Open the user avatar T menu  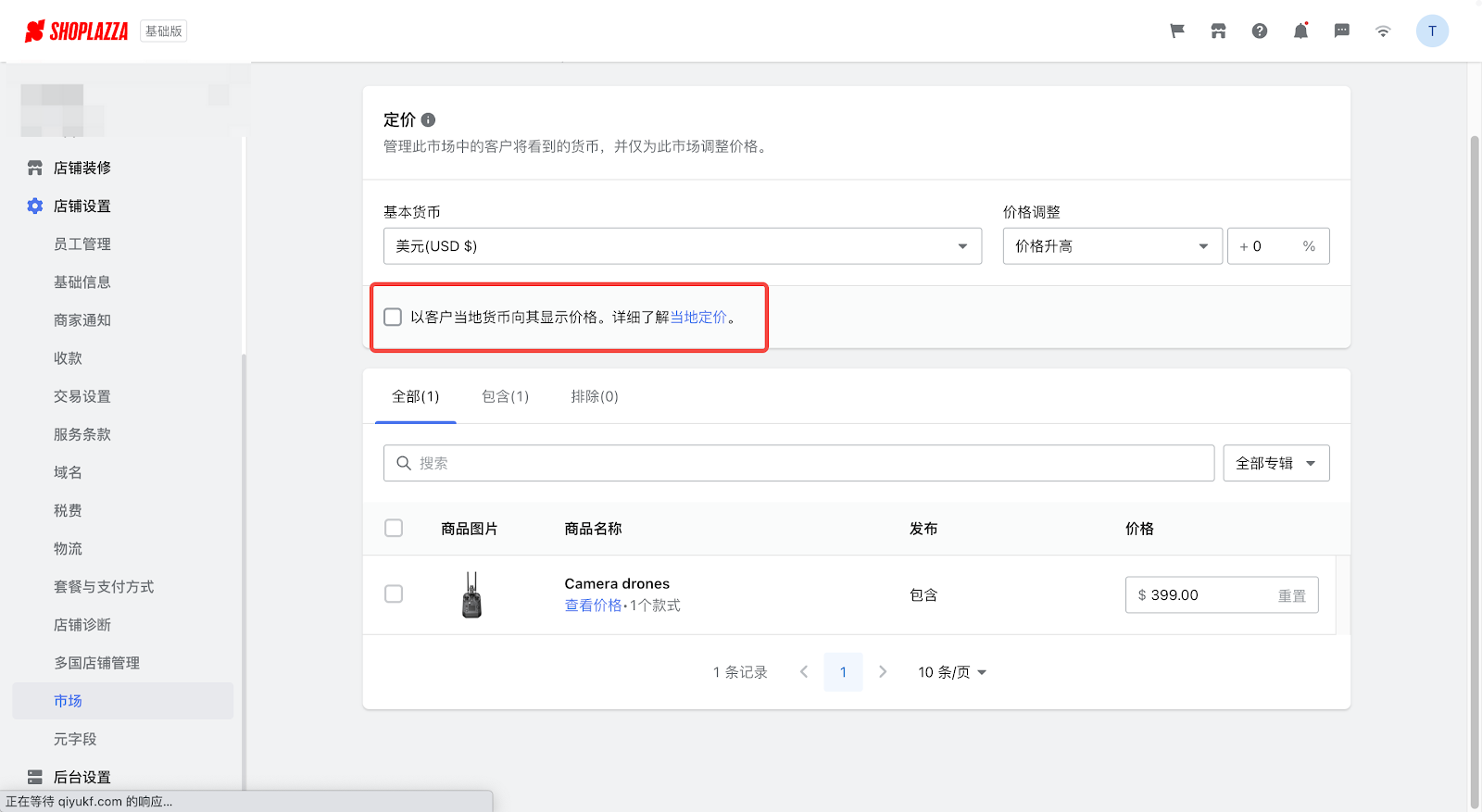pyautogui.click(x=1432, y=31)
